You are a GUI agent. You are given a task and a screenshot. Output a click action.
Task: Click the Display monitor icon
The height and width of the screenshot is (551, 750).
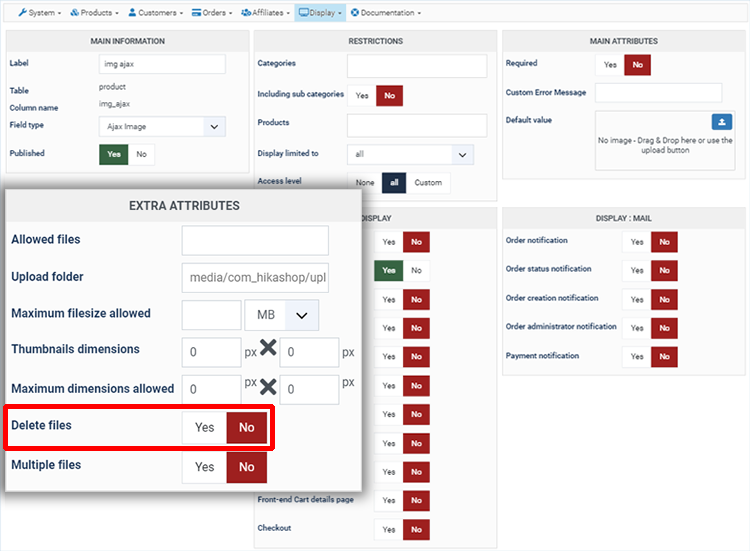pos(304,13)
